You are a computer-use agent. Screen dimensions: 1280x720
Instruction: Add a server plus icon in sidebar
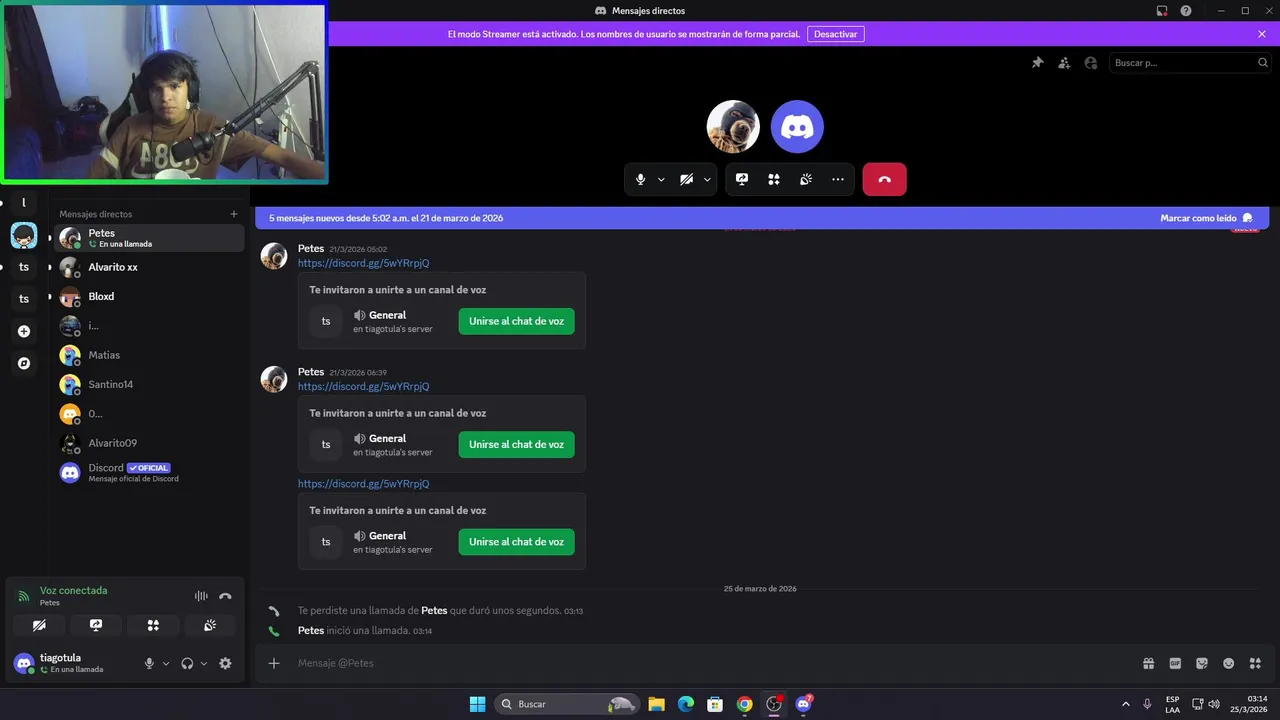coord(24,331)
